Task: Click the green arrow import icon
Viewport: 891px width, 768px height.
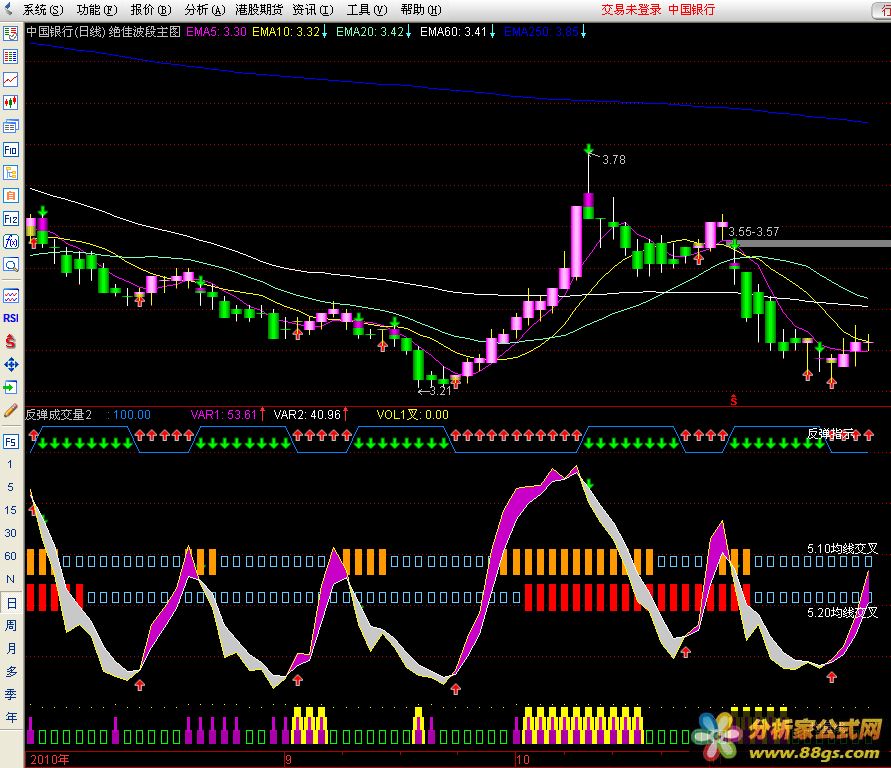Action: click(x=10, y=387)
